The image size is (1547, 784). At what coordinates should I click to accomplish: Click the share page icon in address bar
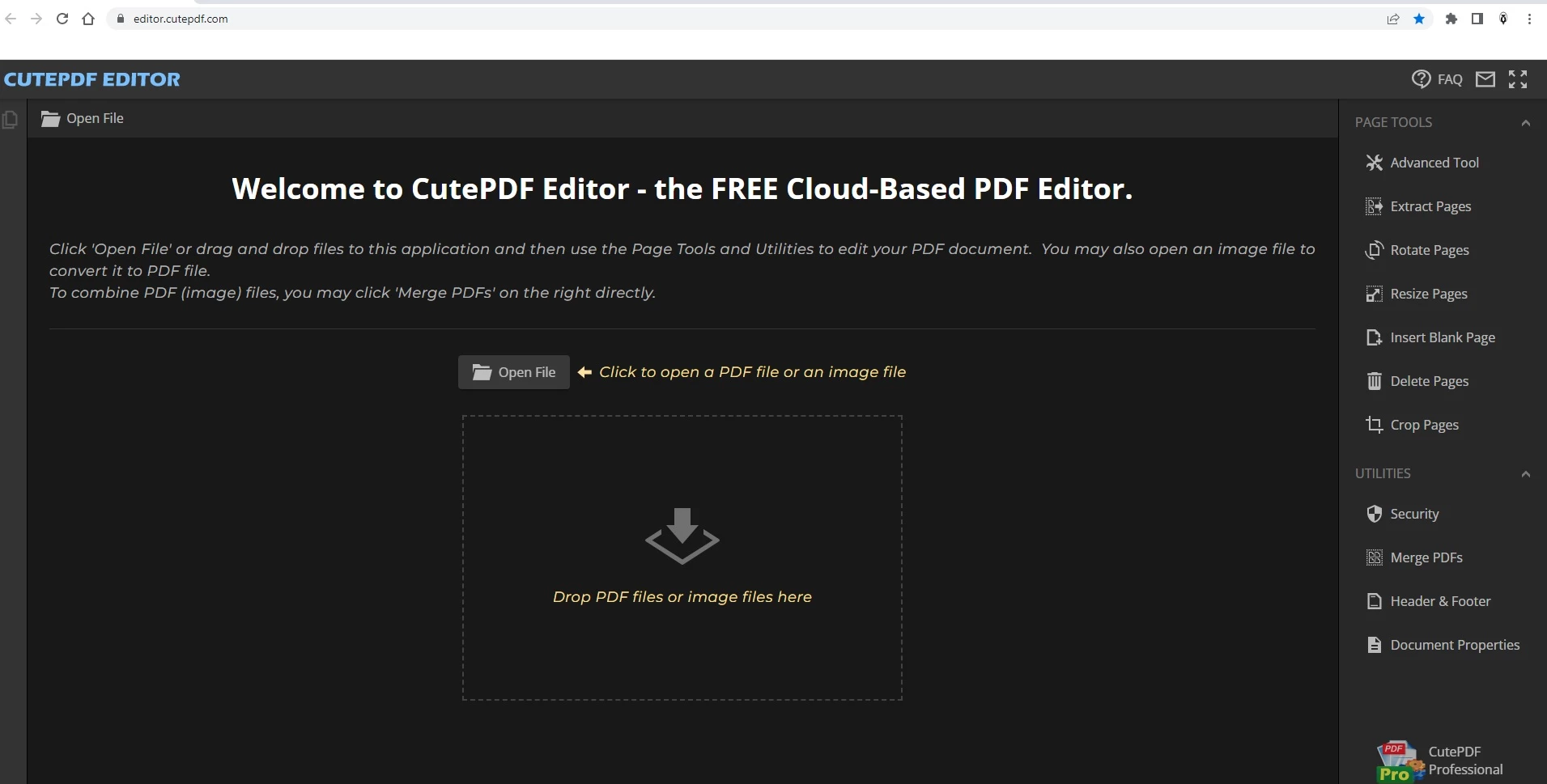(x=1393, y=19)
